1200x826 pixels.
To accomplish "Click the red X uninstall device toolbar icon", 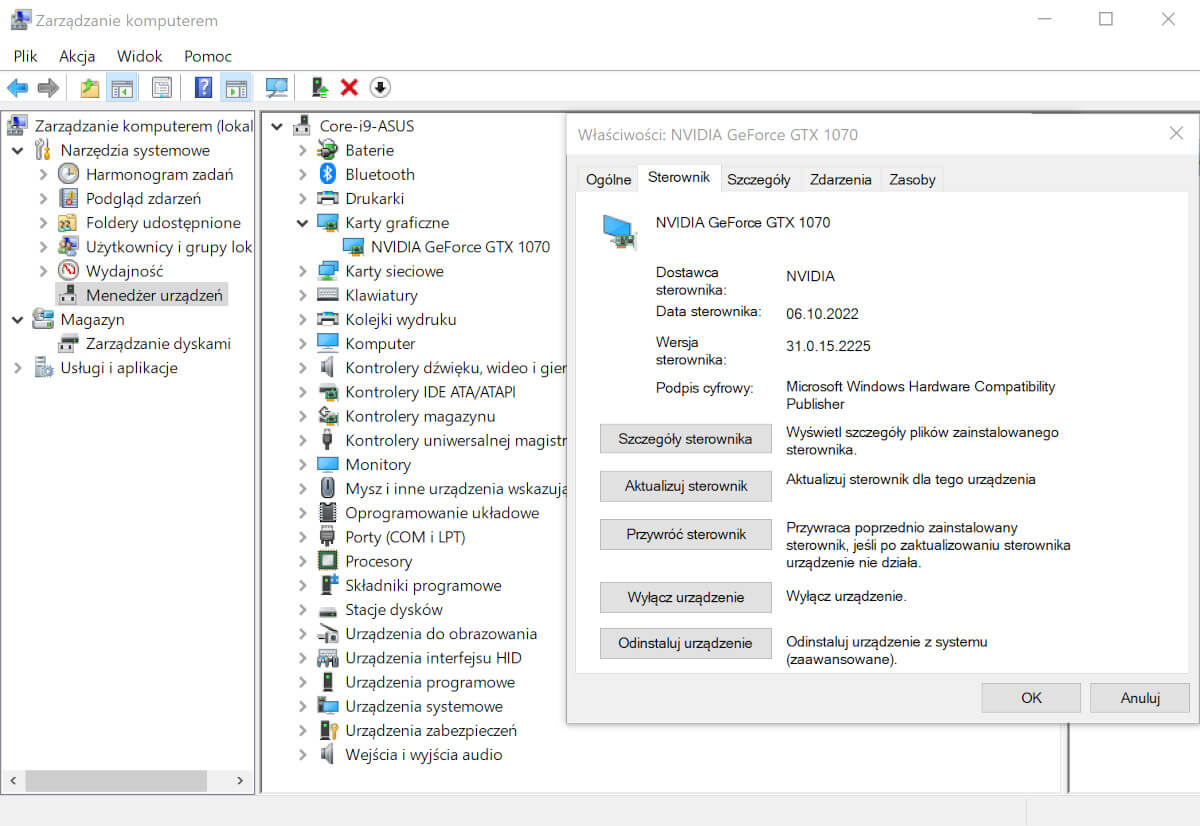I will tap(349, 87).
